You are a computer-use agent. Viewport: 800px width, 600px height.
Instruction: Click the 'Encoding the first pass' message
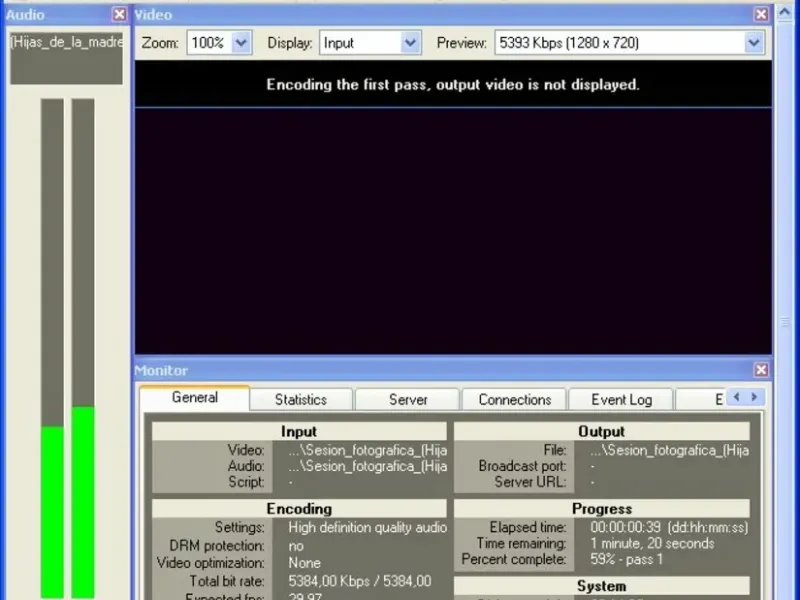pos(453,84)
